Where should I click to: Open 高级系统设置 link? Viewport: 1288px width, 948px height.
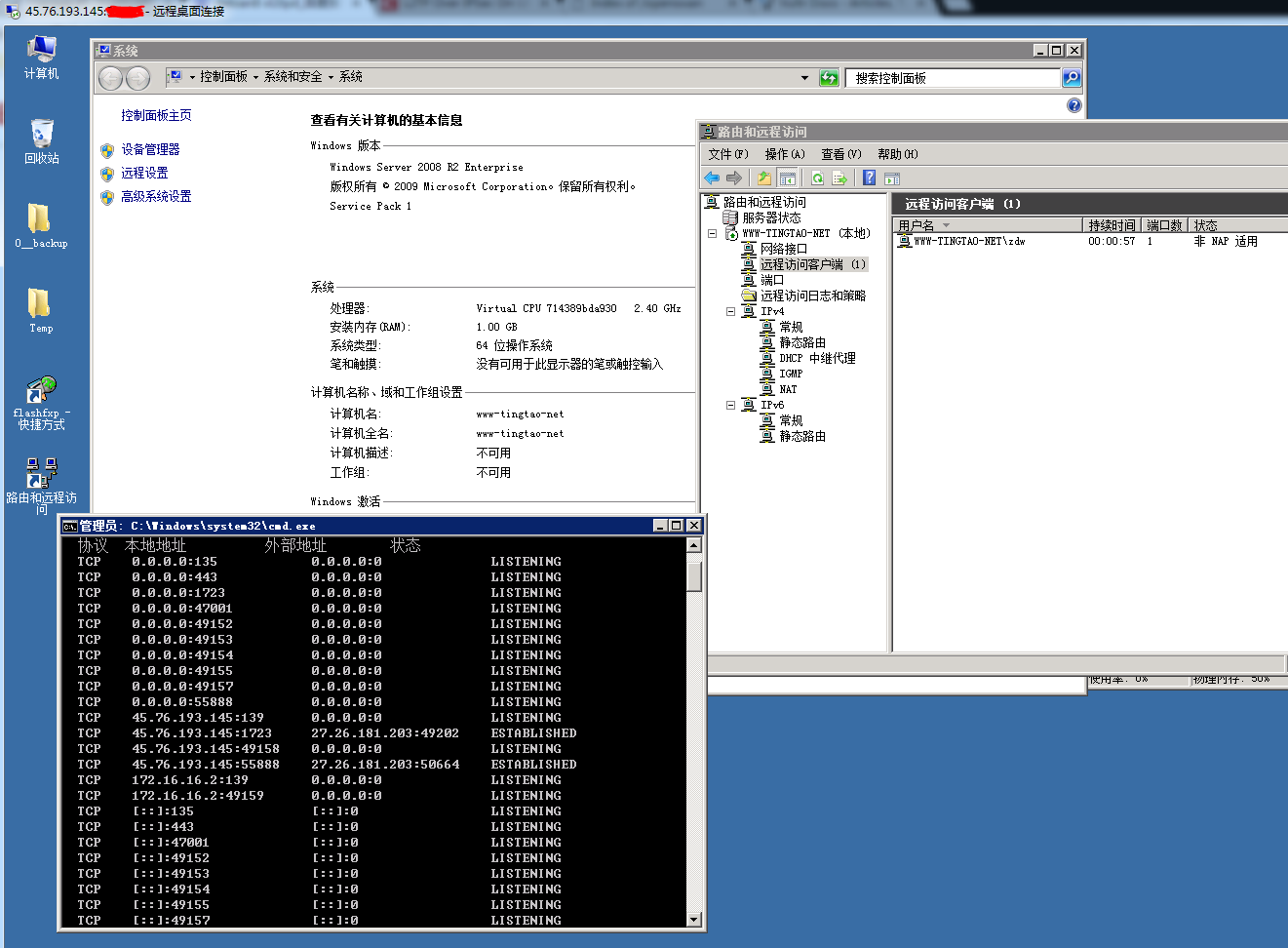[x=156, y=196]
